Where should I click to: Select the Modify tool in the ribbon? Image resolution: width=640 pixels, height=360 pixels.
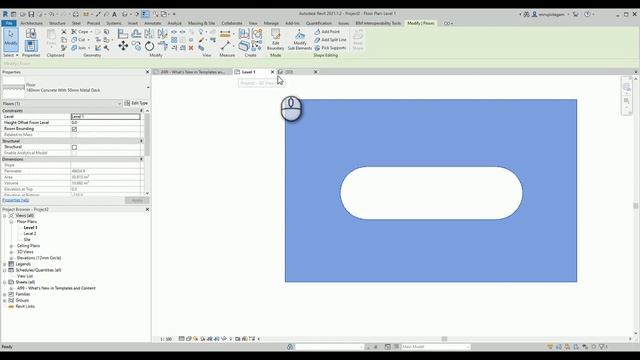[x=11, y=39]
